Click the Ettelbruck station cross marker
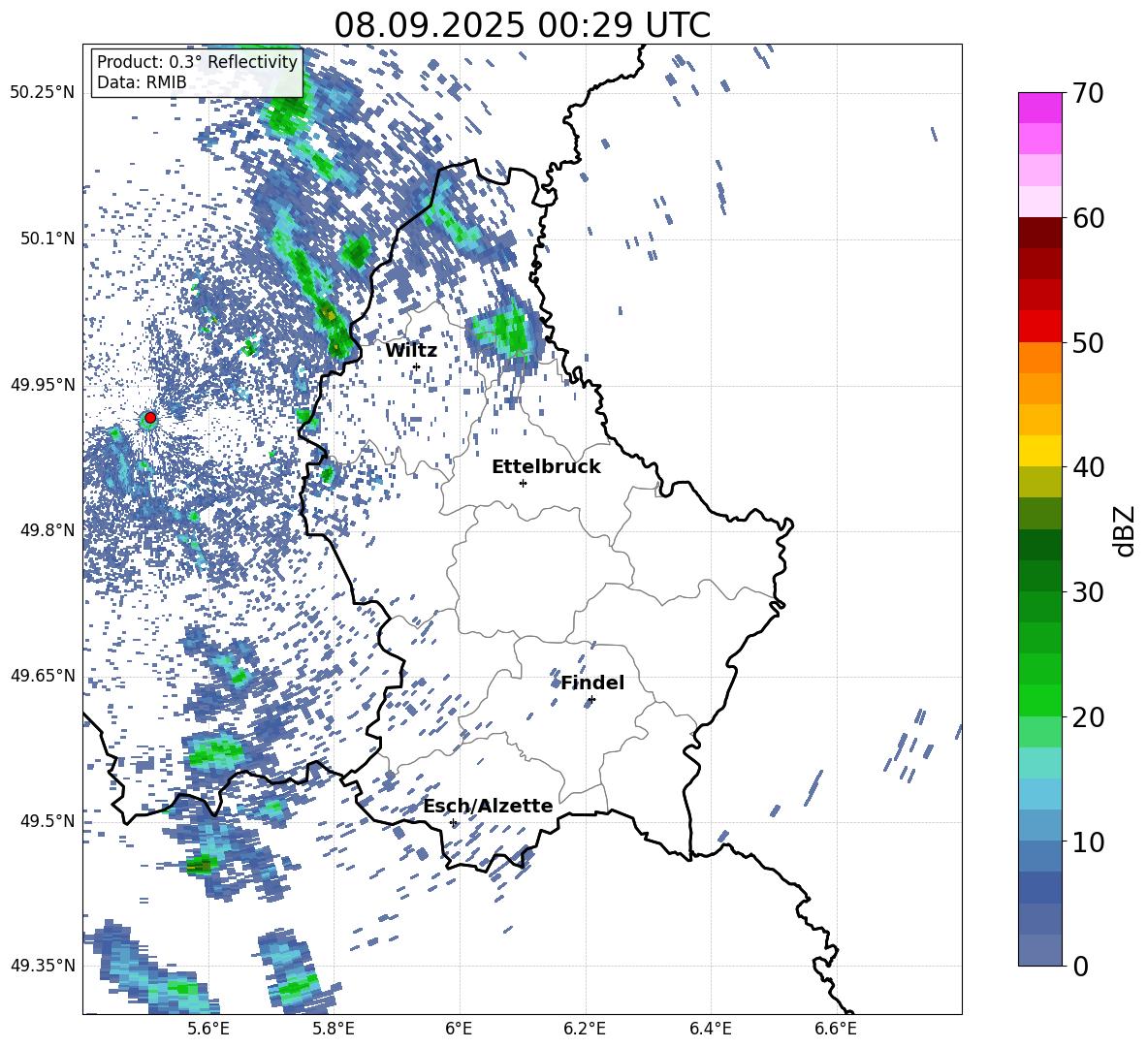The image size is (1148, 1048). click(x=523, y=483)
